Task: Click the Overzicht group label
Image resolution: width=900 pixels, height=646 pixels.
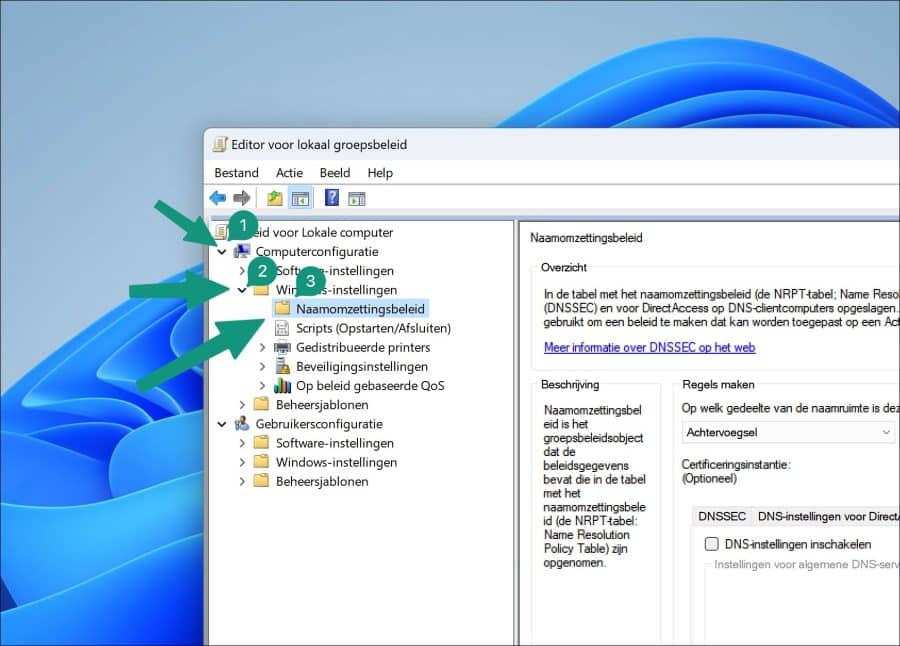Action: 564,267
